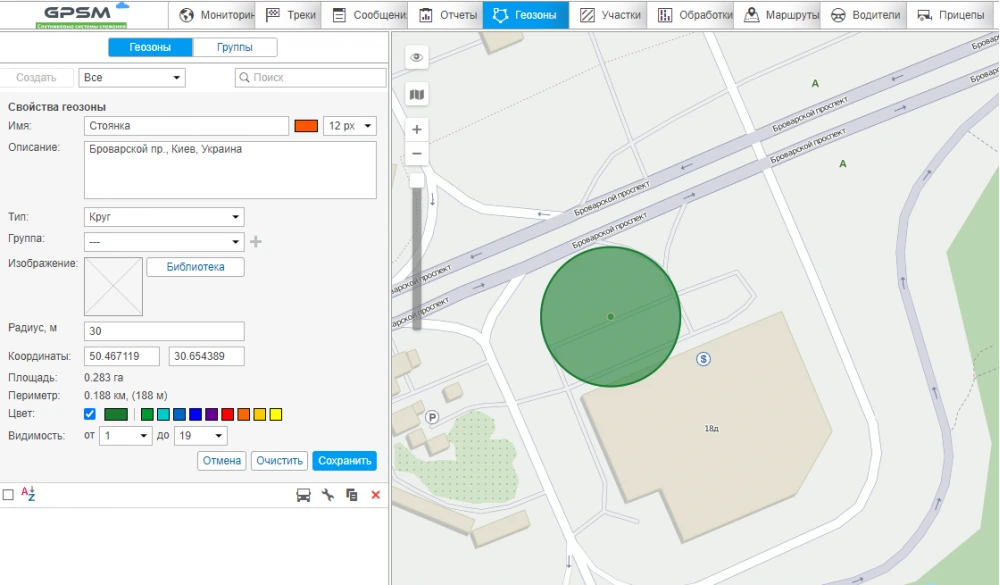Tick the select-all checkbox in list header
1000x585 pixels.
click(x=8, y=495)
